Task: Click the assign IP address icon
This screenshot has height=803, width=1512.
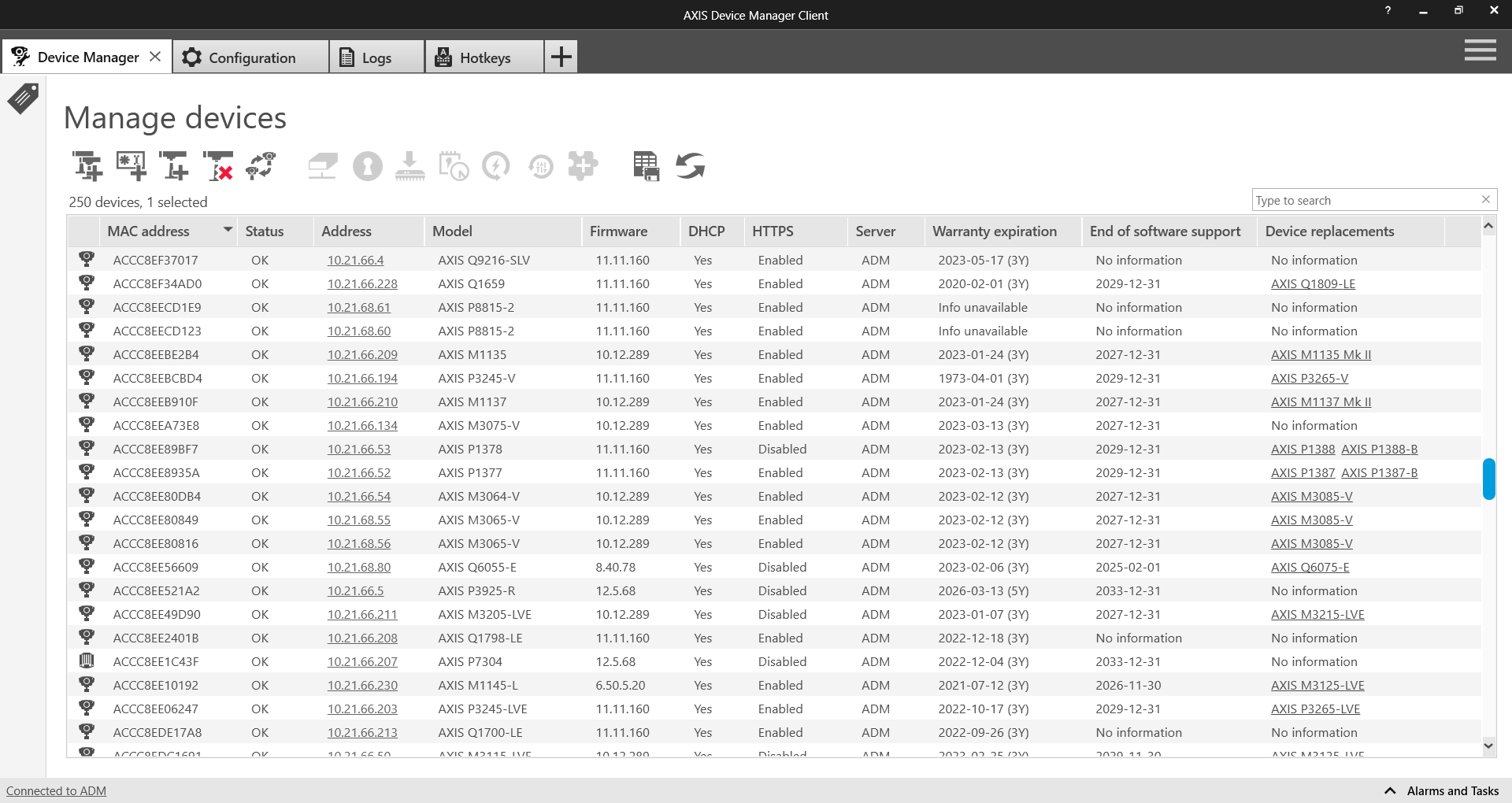Action: click(x=323, y=166)
